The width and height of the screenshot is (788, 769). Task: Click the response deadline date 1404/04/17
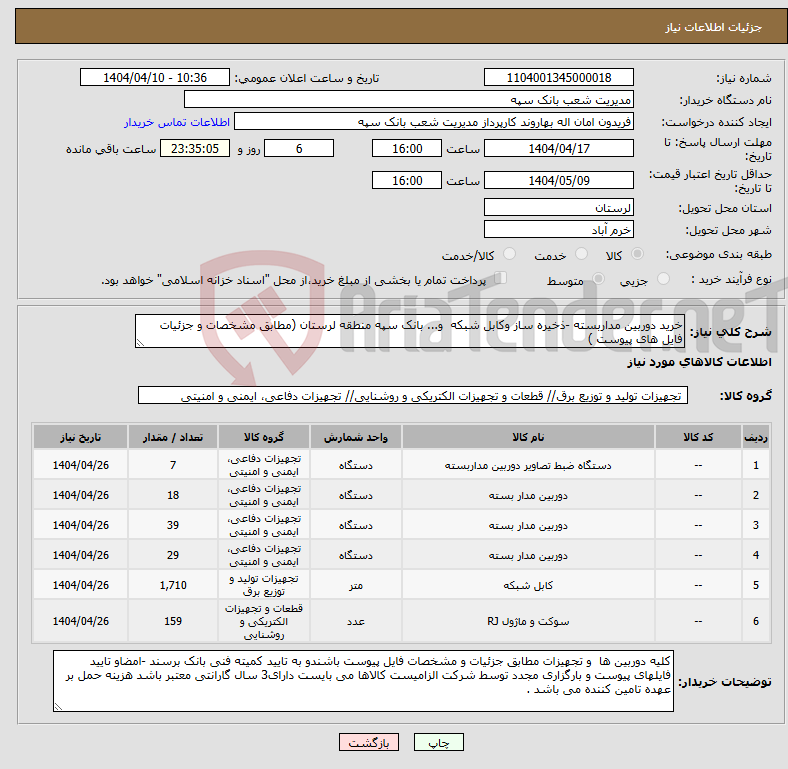pos(558,149)
